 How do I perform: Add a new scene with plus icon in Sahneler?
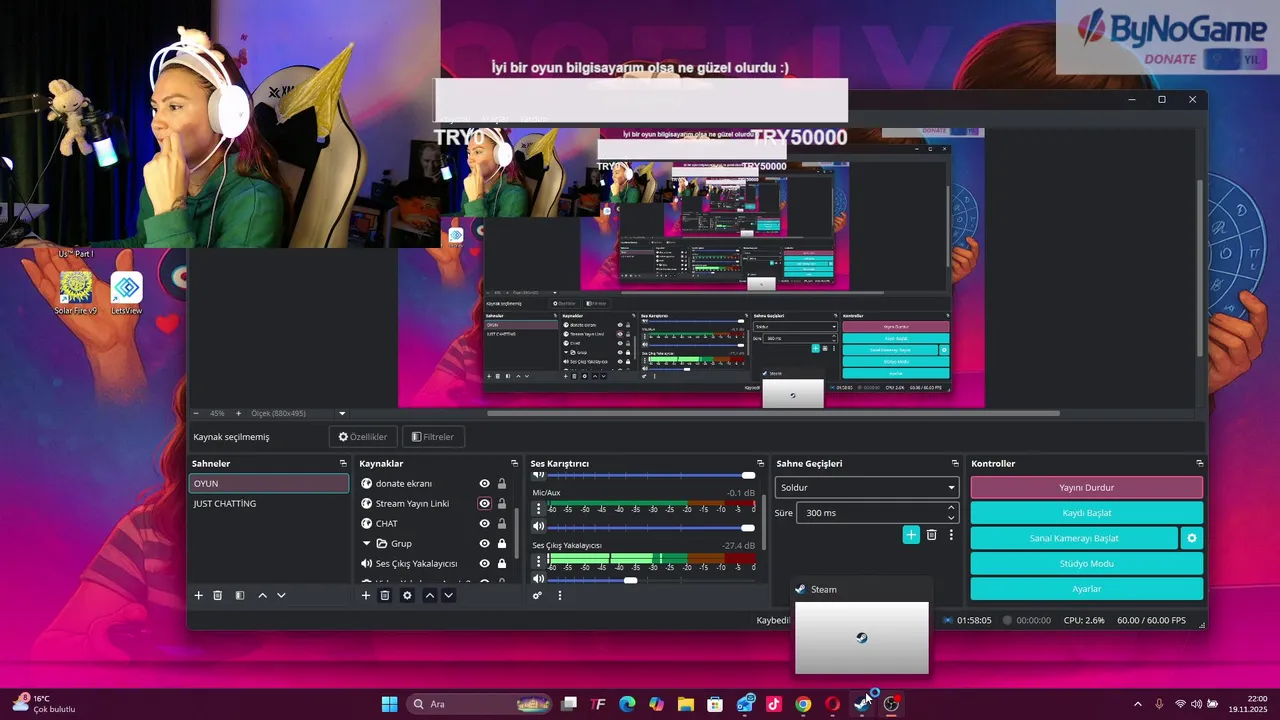click(198, 595)
